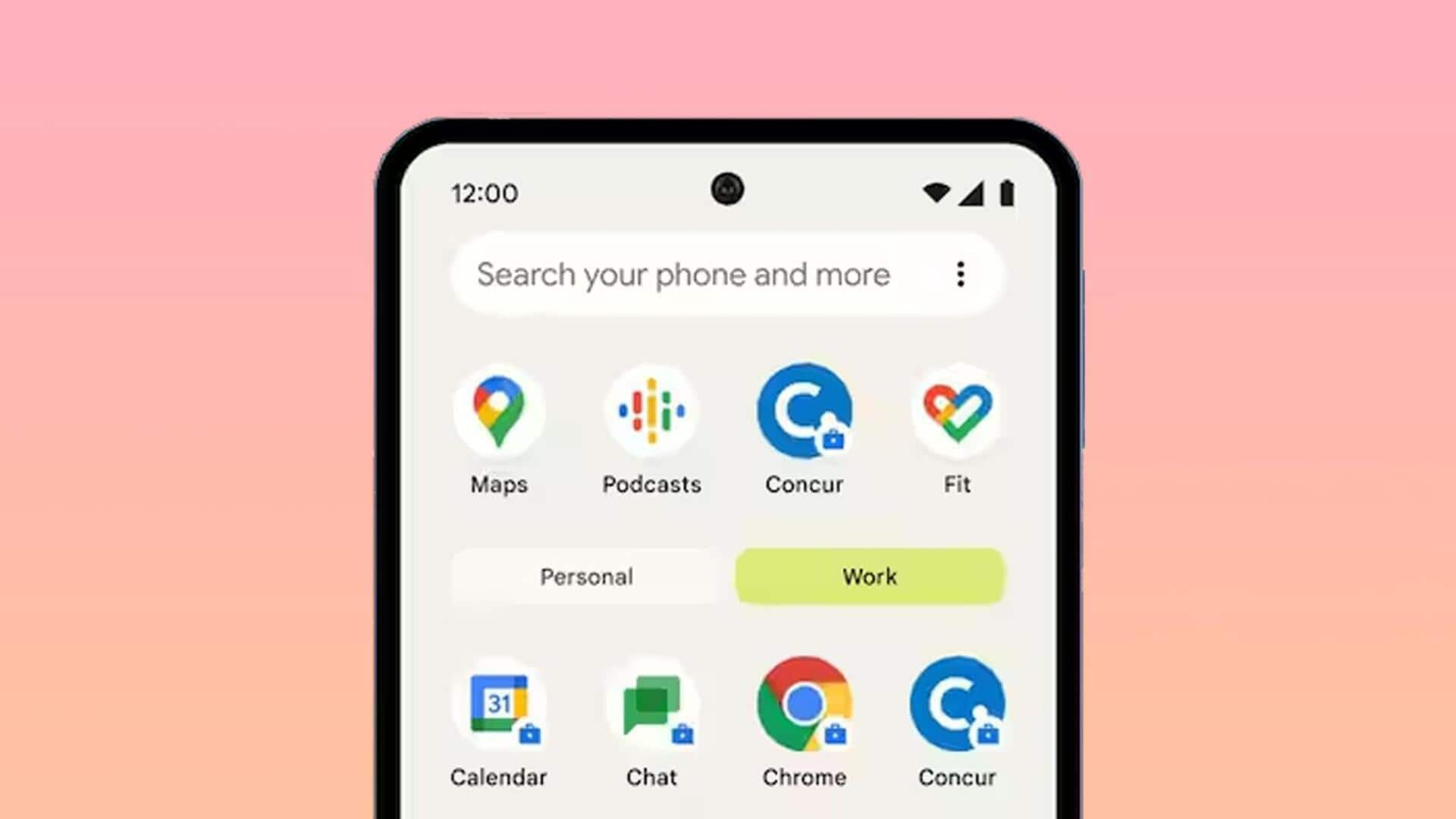Tap the three-dot overflow menu
Image resolution: width=1456 pixels, height=819 pixels.
coord(959,273)
